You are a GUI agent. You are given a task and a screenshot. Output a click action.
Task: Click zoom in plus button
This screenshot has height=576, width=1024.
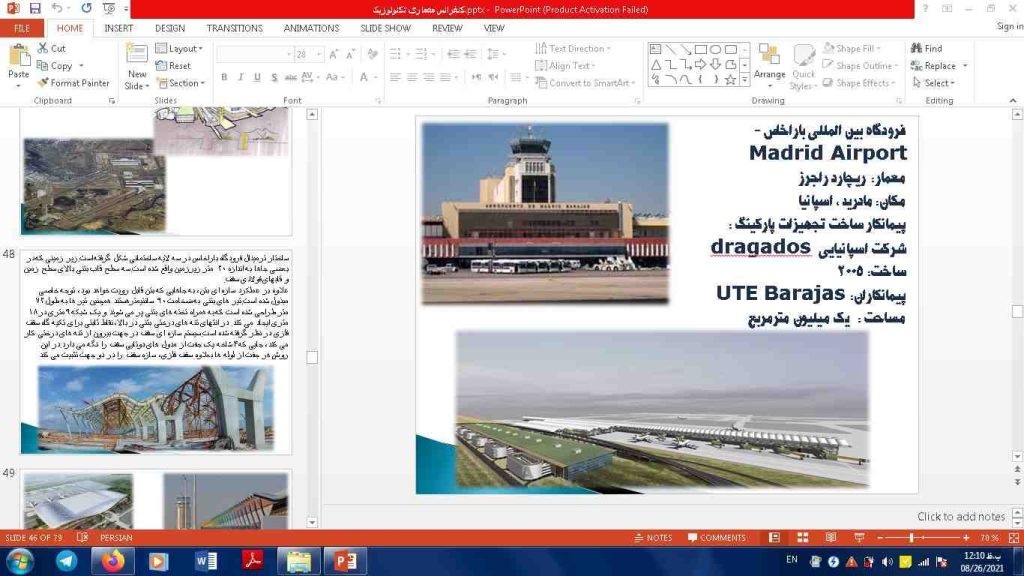click(965, 537)
